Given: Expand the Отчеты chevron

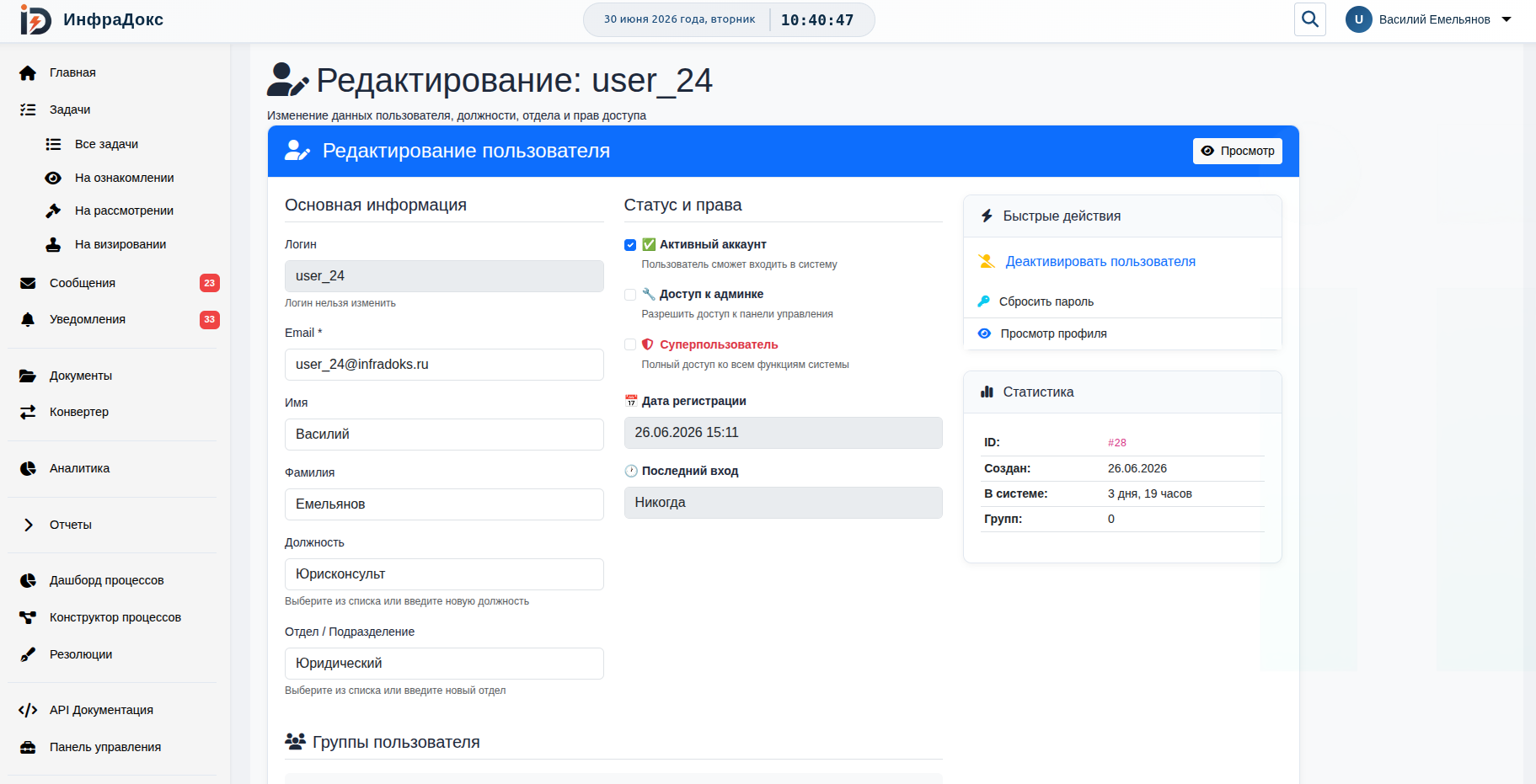Looking at the screenshot, I should [x=29, y=525].
